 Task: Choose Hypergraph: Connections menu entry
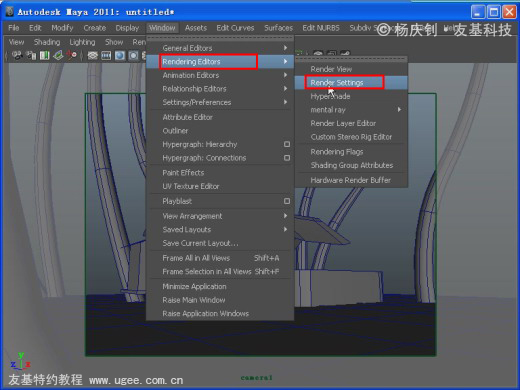[204, 158]
